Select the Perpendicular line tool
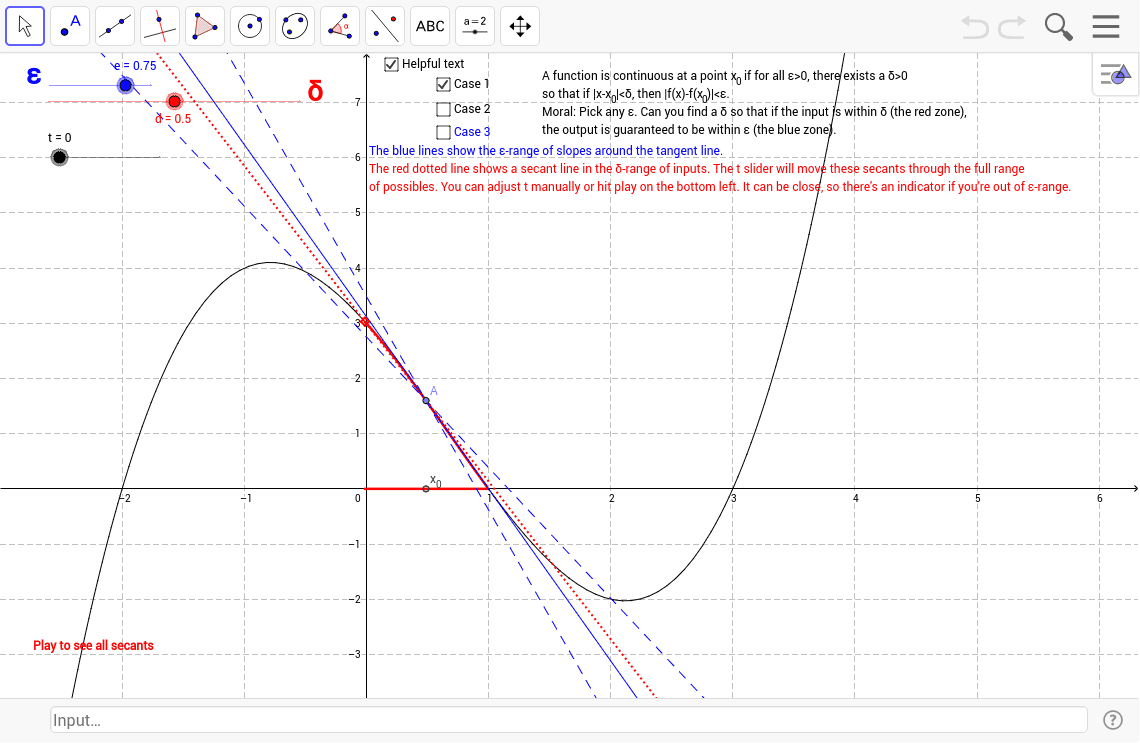Image resolution: width=1140 pixels, height=743 pixels. [x=161, y=26]
